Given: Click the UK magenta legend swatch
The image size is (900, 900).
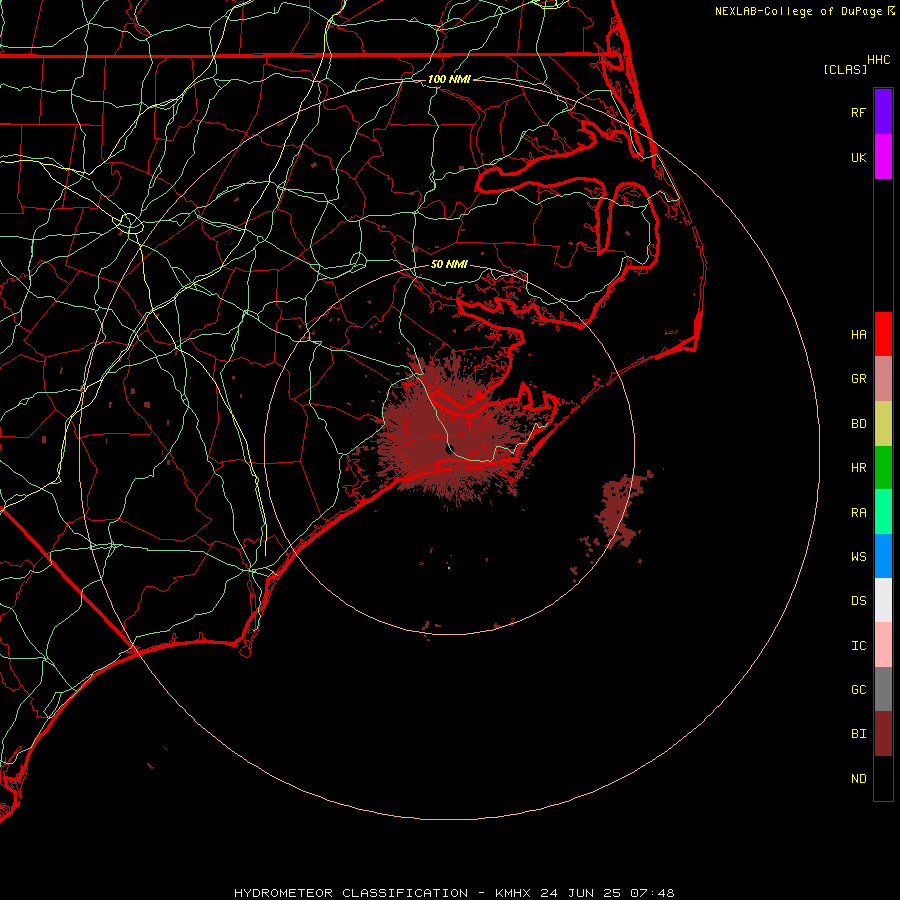Looking at the screenshot, I should [883, 156].
